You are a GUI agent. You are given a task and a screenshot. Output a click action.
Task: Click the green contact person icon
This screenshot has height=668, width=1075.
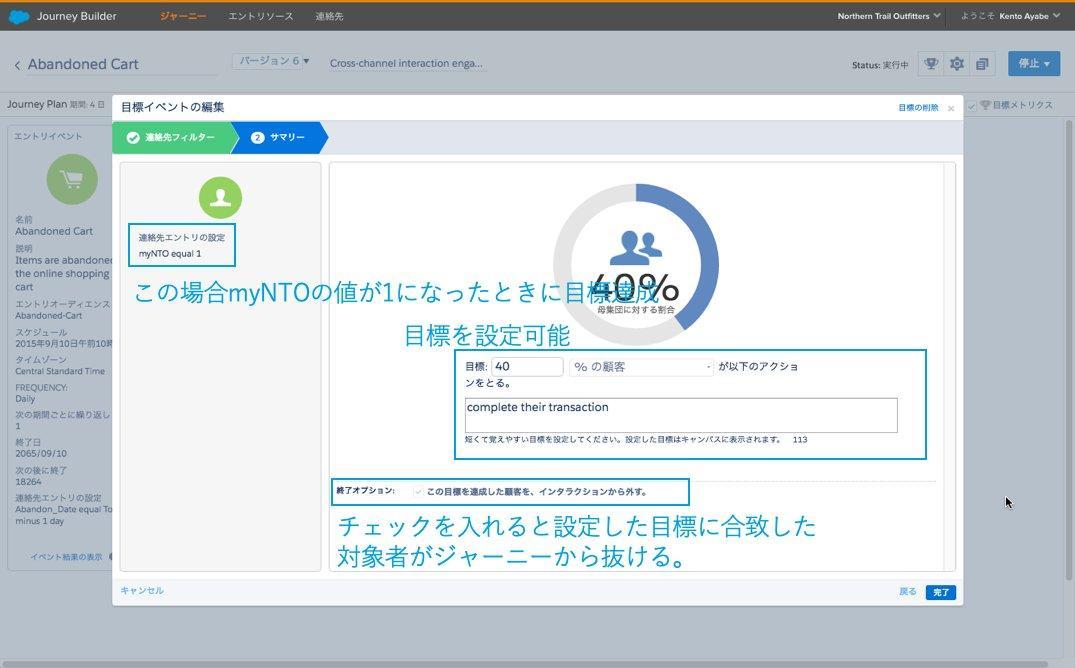click(x=220, y=198)
